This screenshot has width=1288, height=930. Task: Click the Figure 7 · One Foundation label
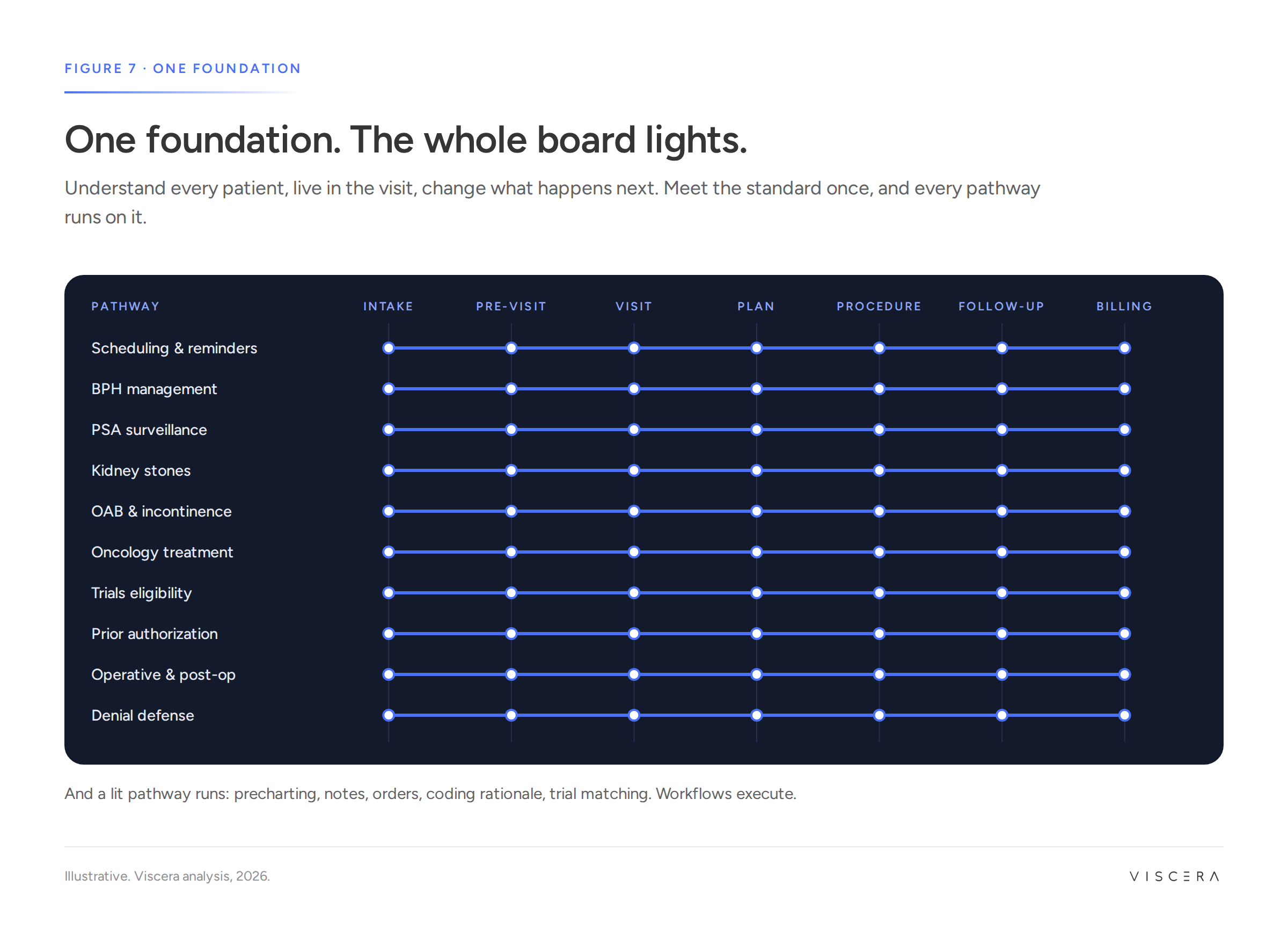pos(182,69)
